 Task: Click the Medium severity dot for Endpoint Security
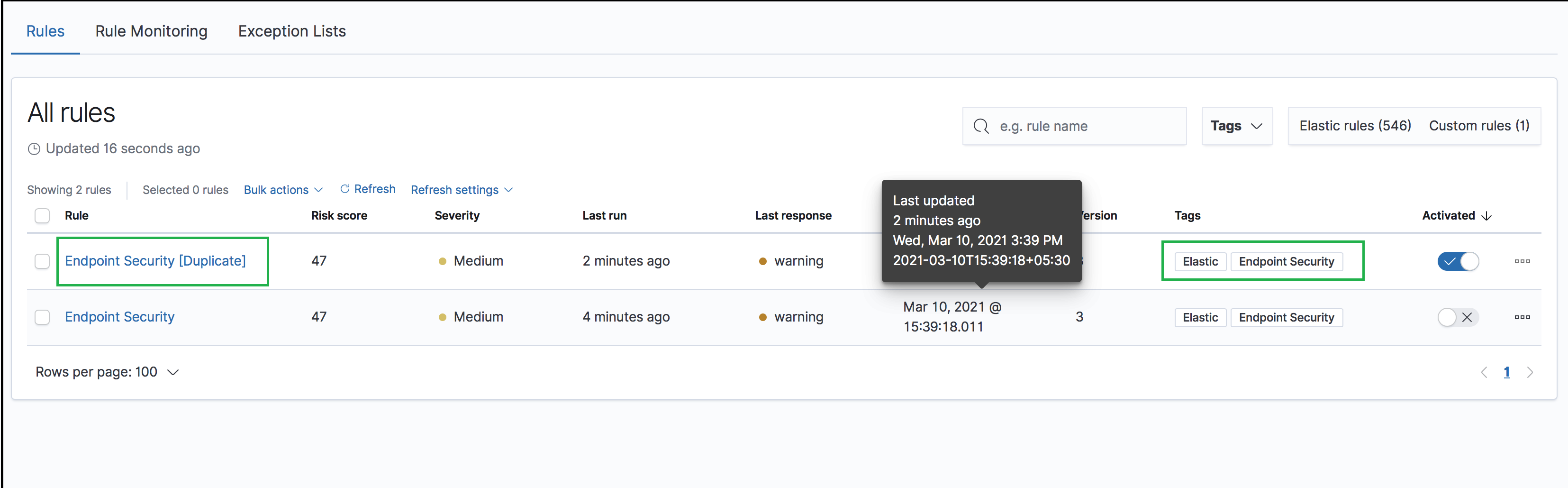[x=443, y=317]
